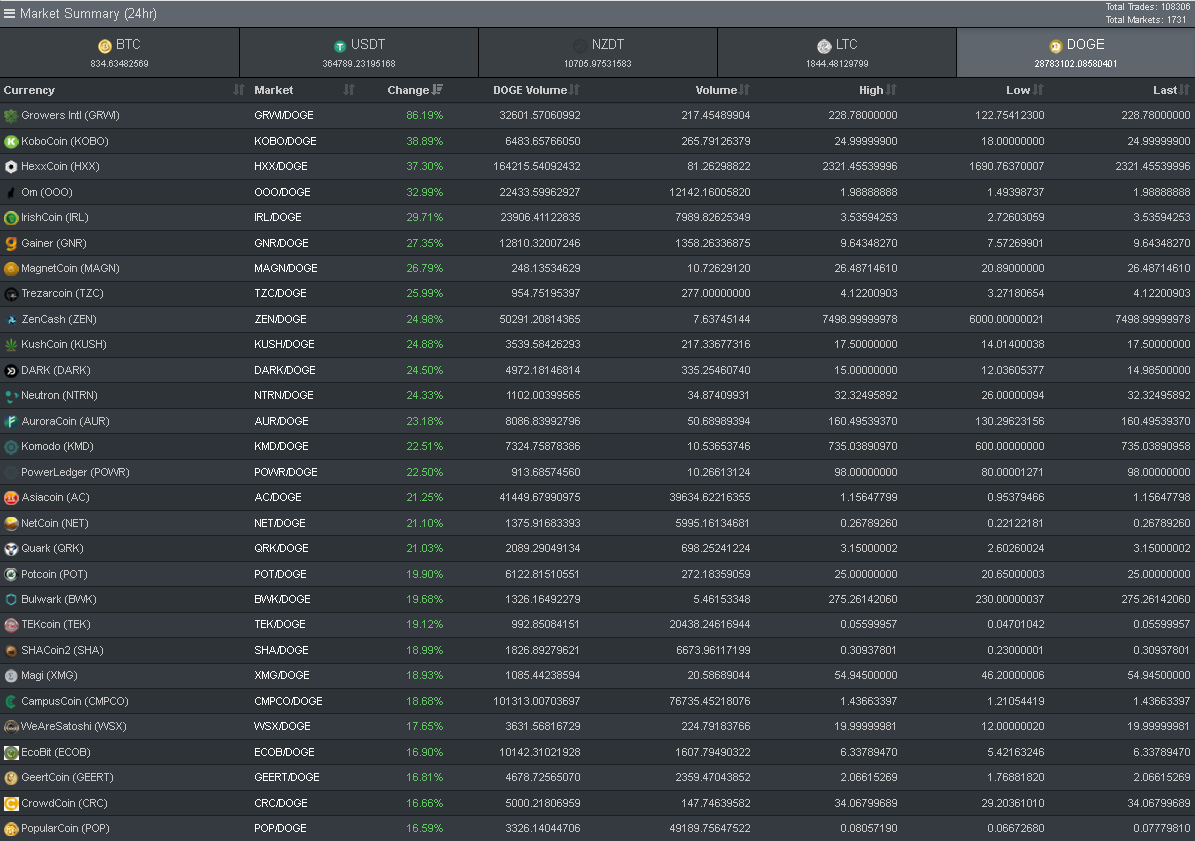Click the CrowdCoin (CRC) coin icon

pyautogui.click(x=11, y=804)
